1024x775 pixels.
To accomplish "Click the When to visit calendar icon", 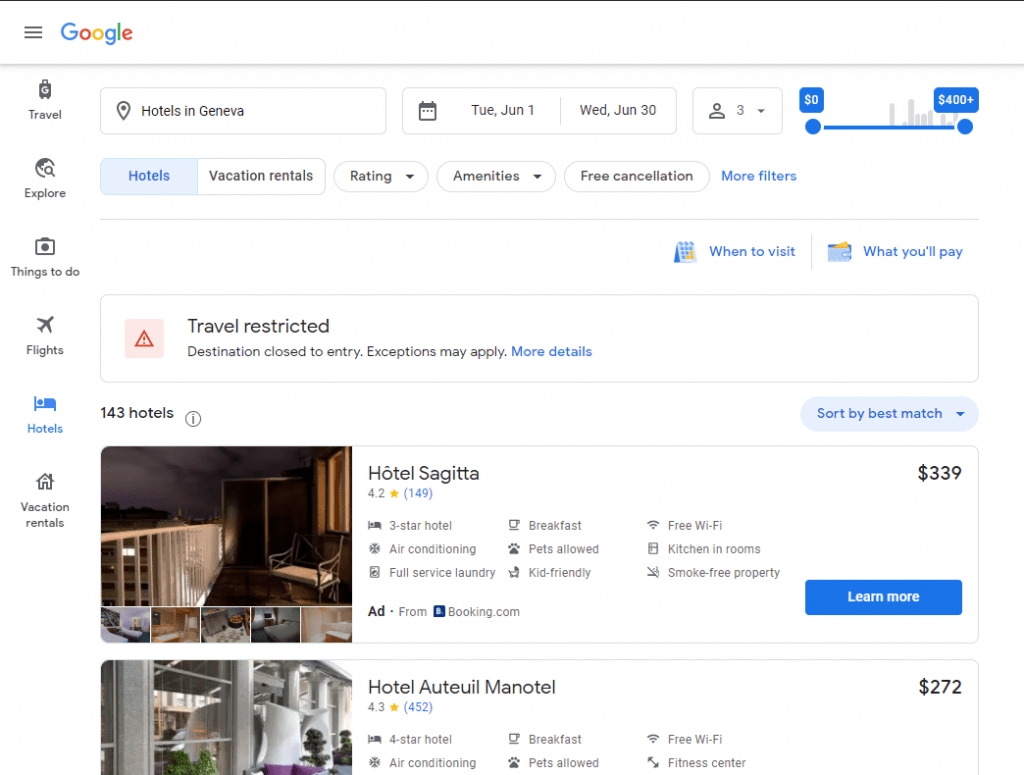I will [x=685, y=251].
